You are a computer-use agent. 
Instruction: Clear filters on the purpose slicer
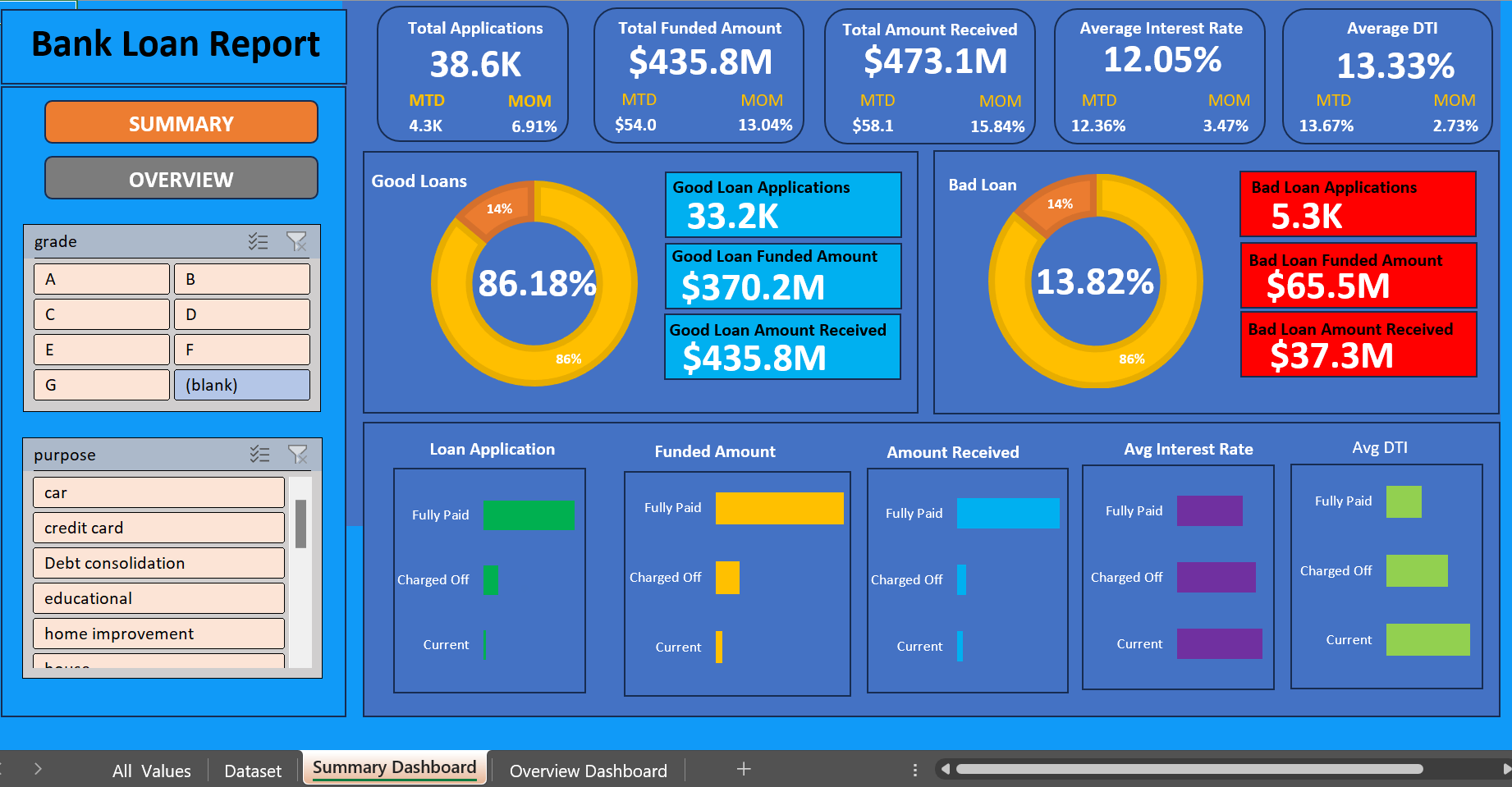pyautogui.click(x=298, y=454)
